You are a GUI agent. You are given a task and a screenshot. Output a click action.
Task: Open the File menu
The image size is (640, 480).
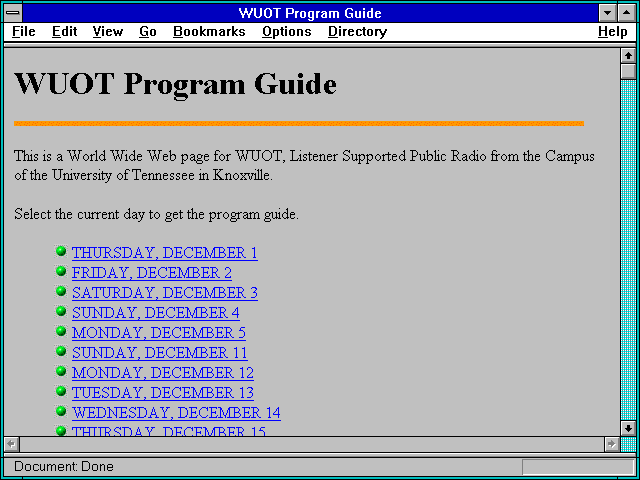tap(24, 32)
